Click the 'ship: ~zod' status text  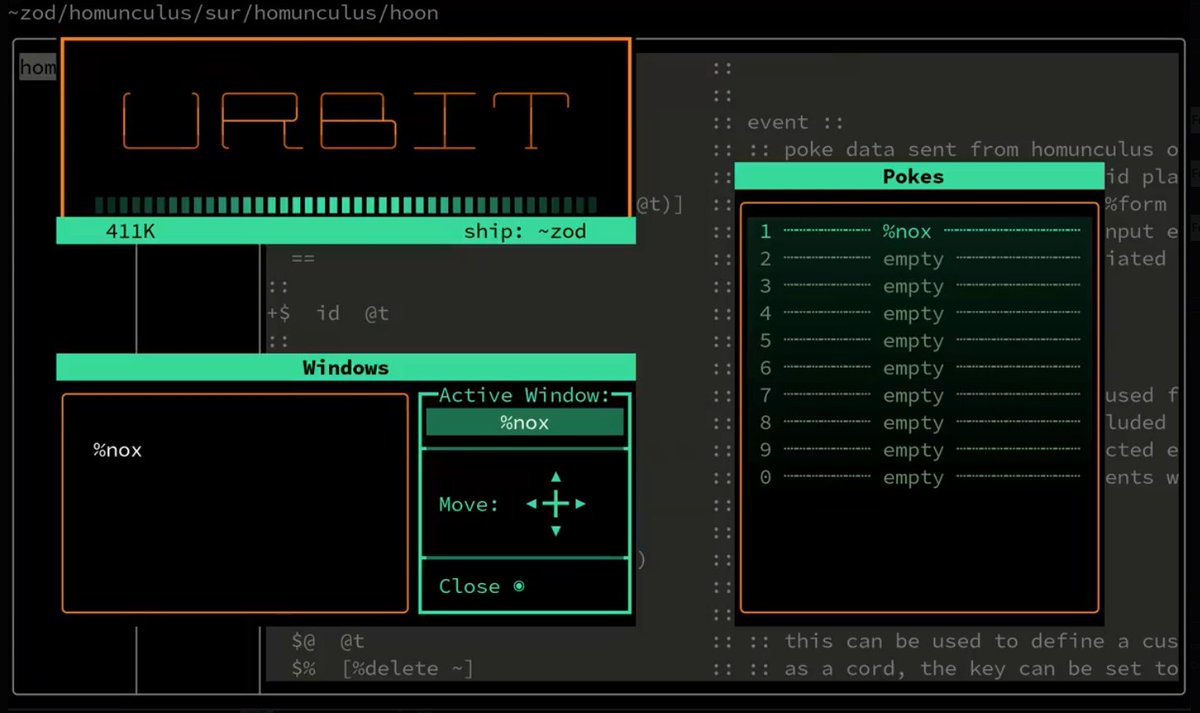tap(525, 231)
